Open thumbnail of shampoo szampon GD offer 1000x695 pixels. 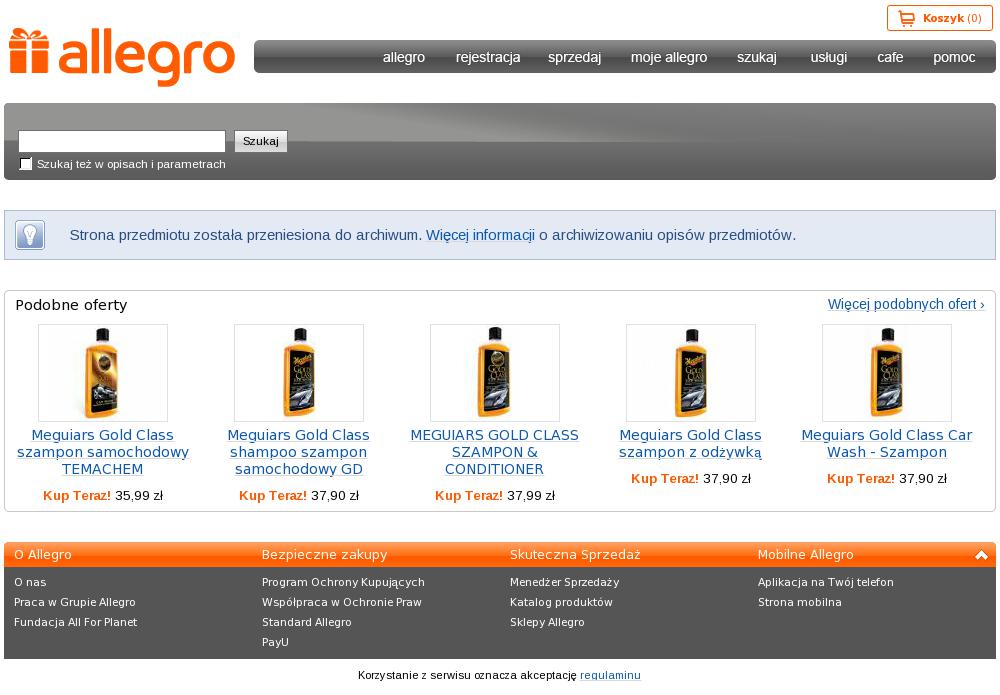tap(298, 373)
